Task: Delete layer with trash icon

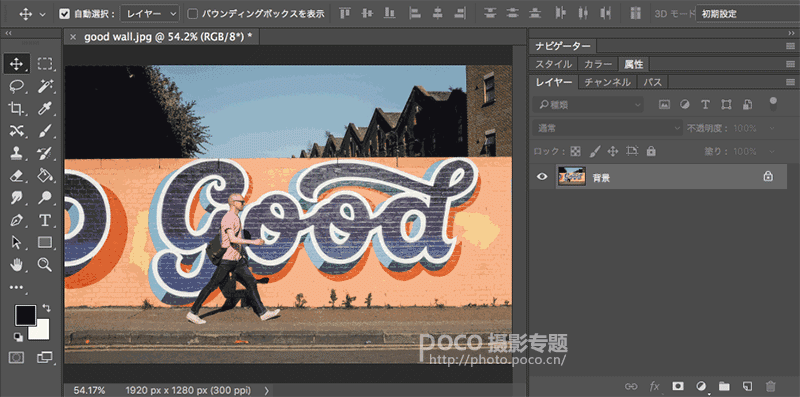Action: [x=770, y=386]
